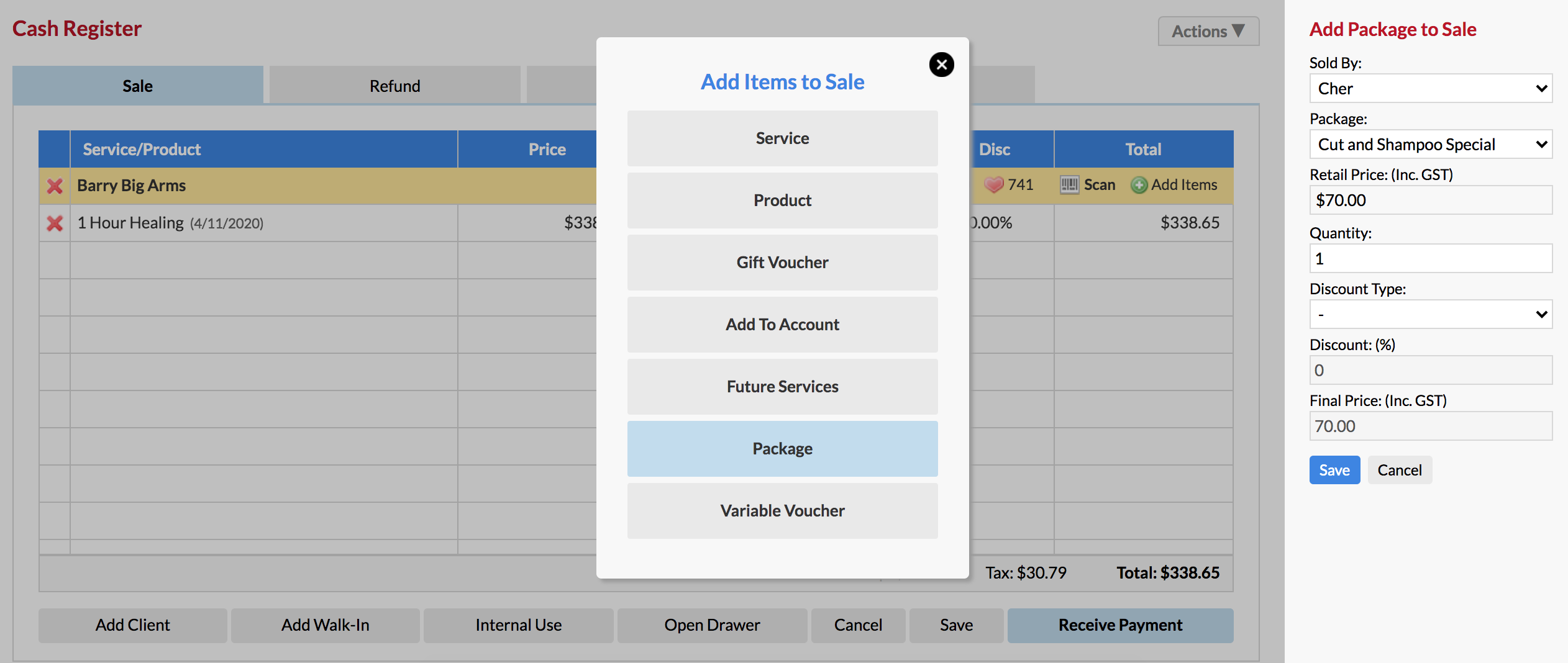Open the Package selection dropdown
The width and height of the screenshot is (1568, 663).
tap(1430, 145)
